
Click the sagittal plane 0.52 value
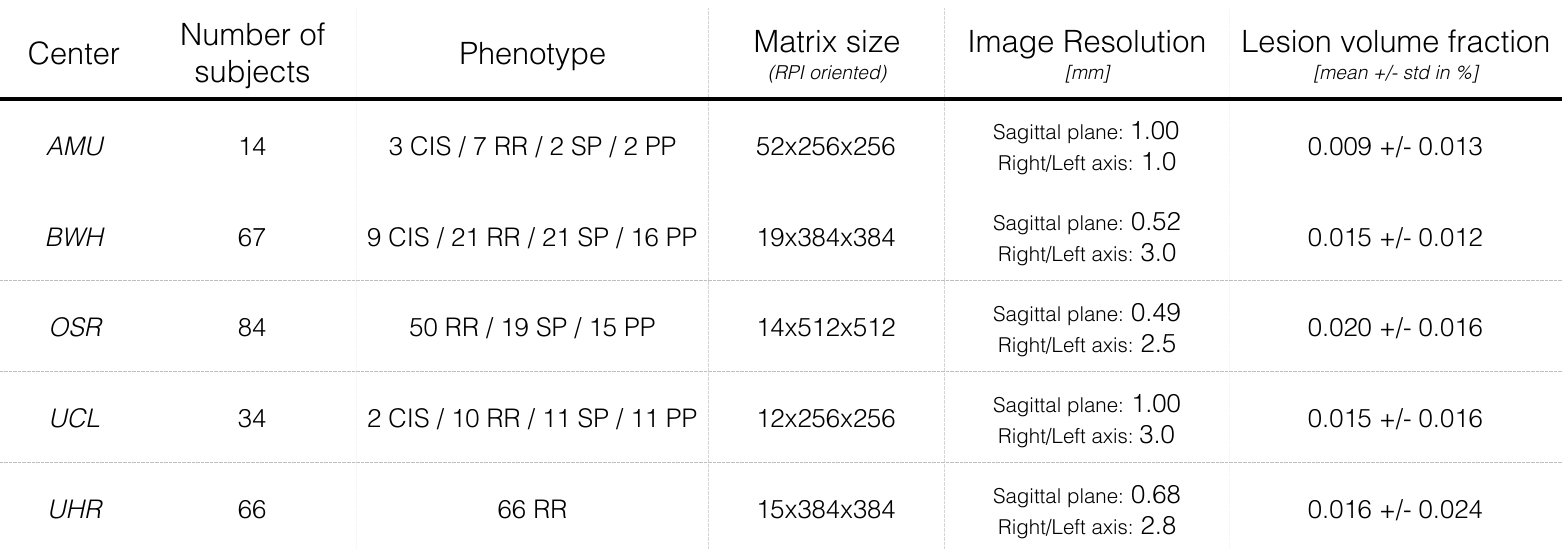(x=1156, y=221)
